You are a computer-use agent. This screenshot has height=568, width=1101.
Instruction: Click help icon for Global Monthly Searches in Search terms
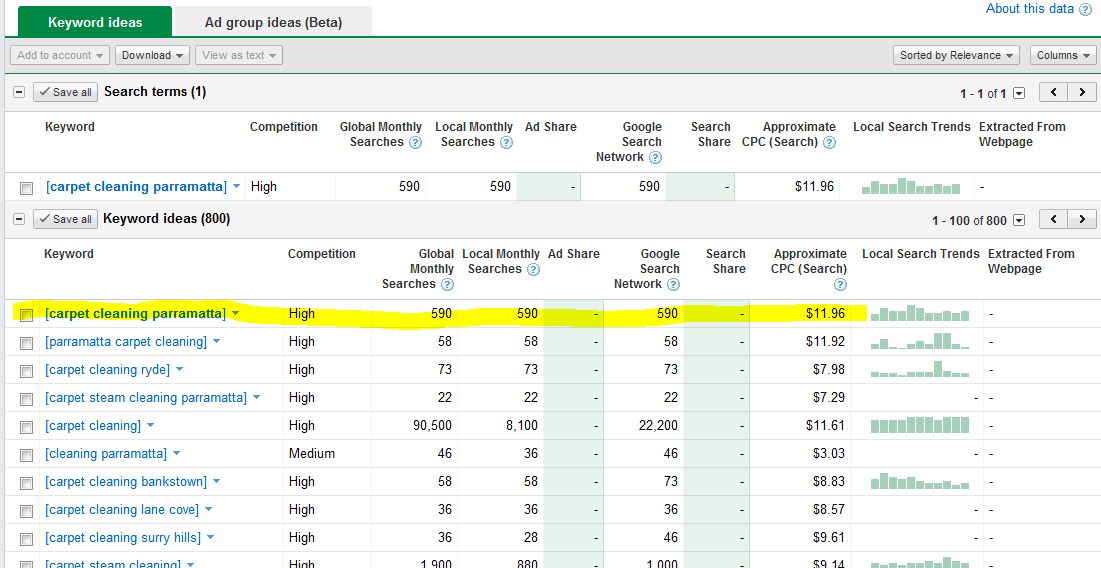point(415,143)
